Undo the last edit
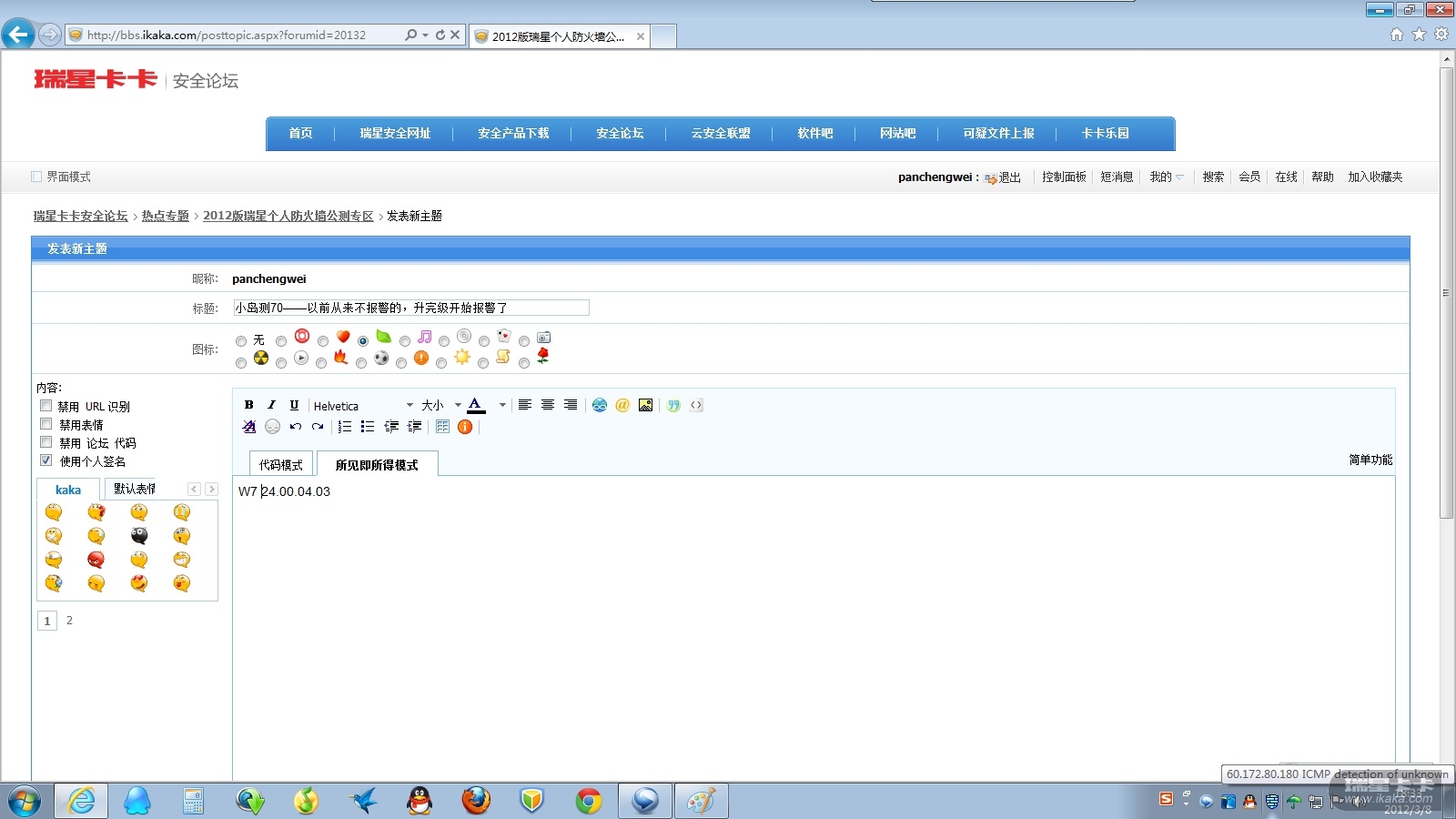The height and width of the screenshot is (819, 1456). pos(295,427)
